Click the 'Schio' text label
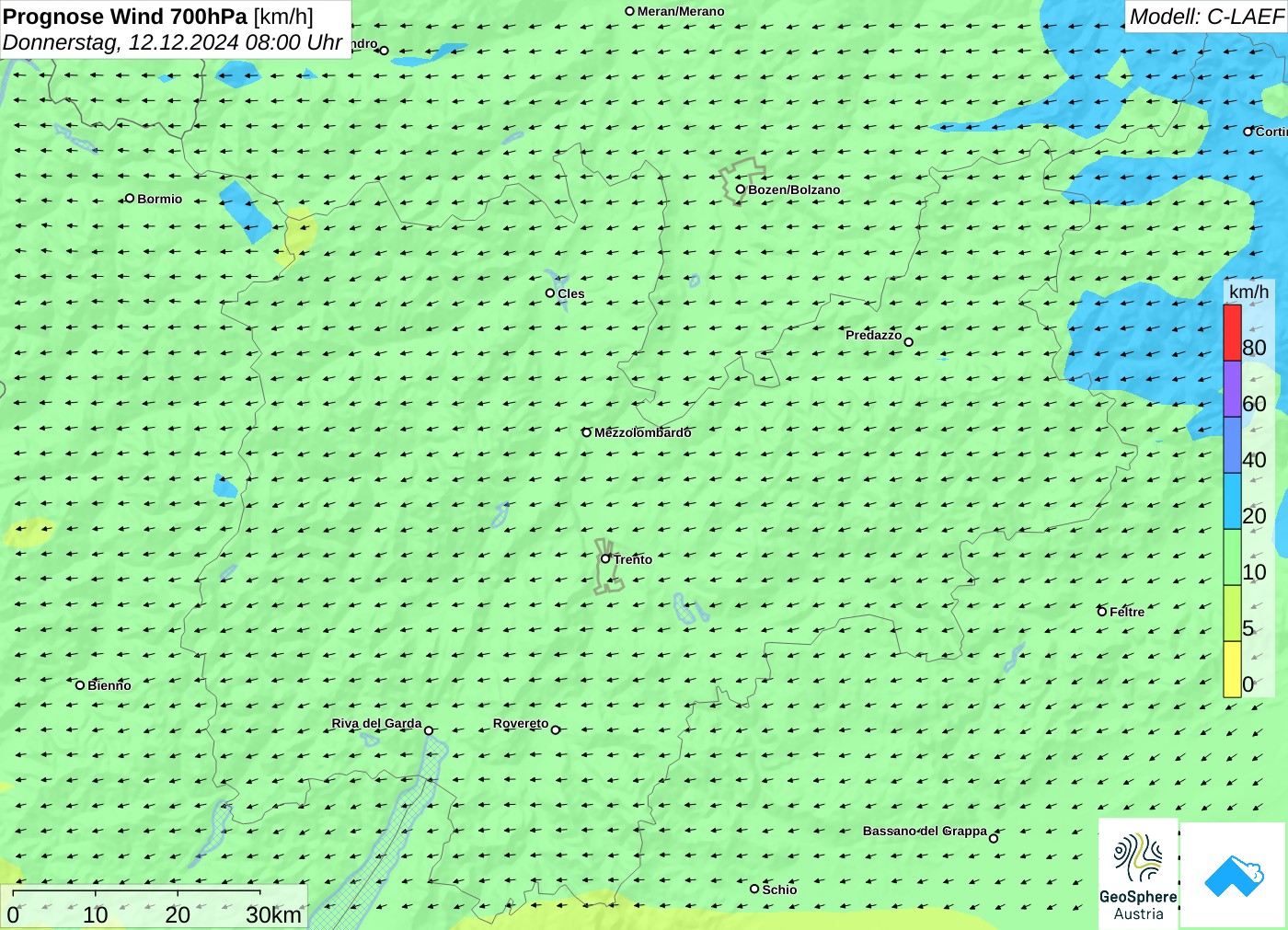The width and height of the screenshot is (1288, 930). pos(779,890)
